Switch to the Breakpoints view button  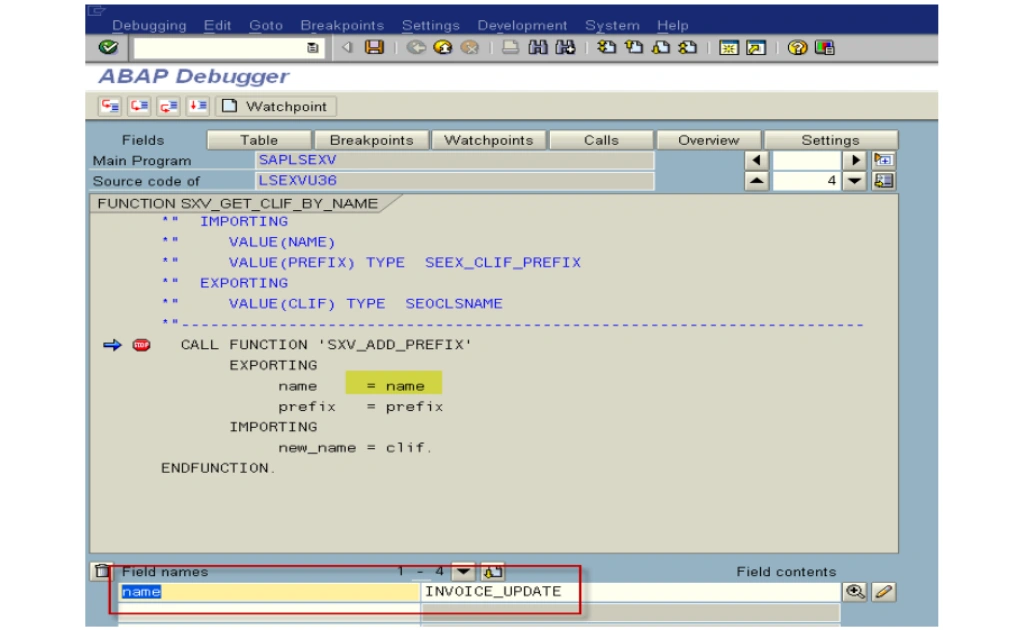click(371, 140)
